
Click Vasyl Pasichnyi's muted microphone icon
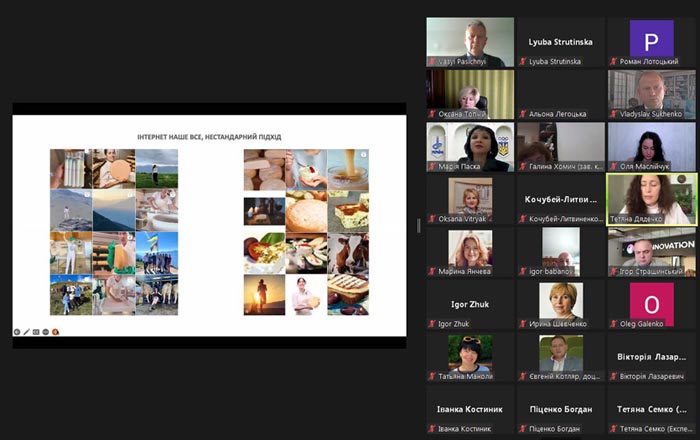point(432,62)
